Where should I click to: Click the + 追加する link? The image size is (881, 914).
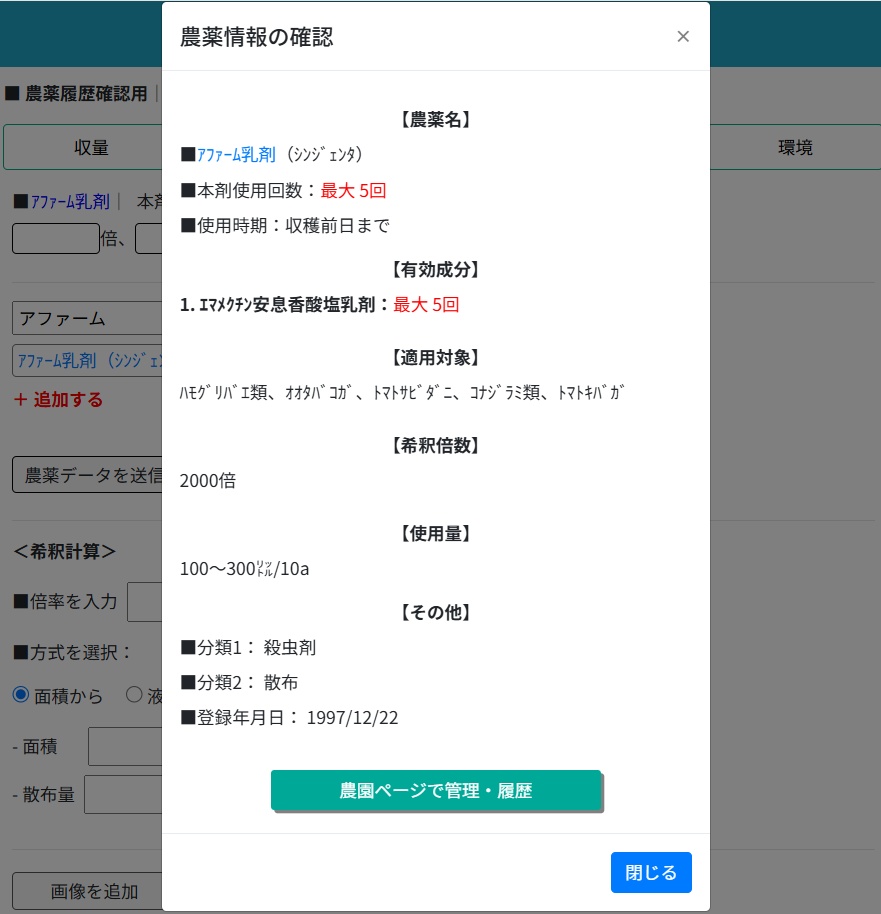coord(58,399)
